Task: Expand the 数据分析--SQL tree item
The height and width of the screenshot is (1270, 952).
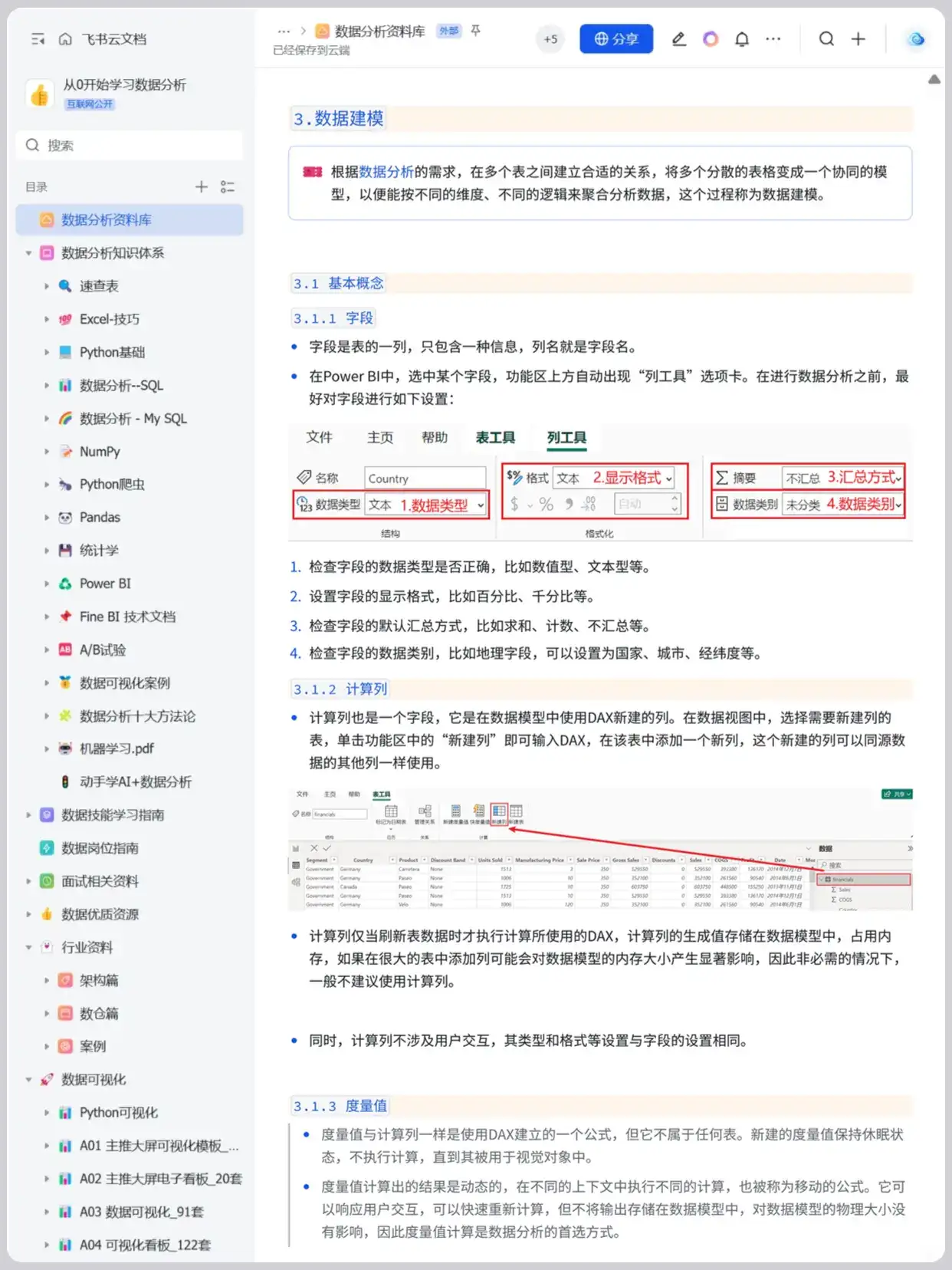Action: 46,385
